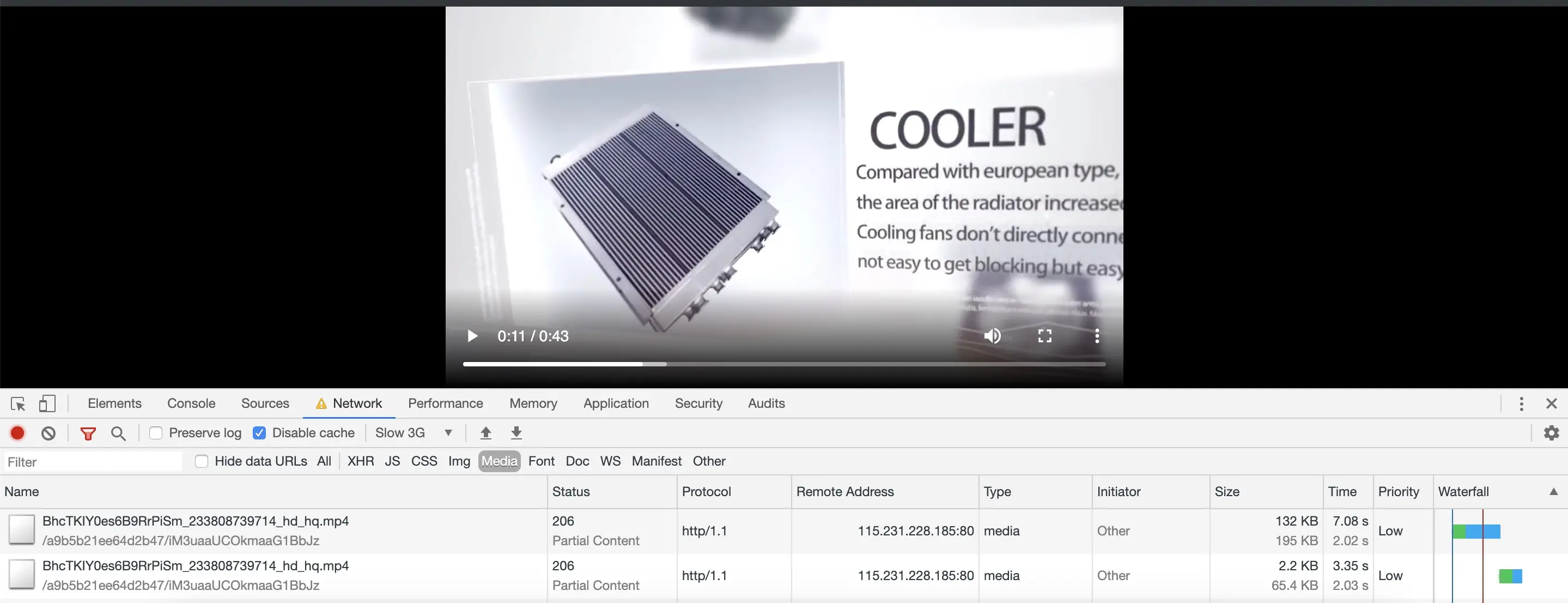
Task: Switch to the Console tab
Action: 191,404
